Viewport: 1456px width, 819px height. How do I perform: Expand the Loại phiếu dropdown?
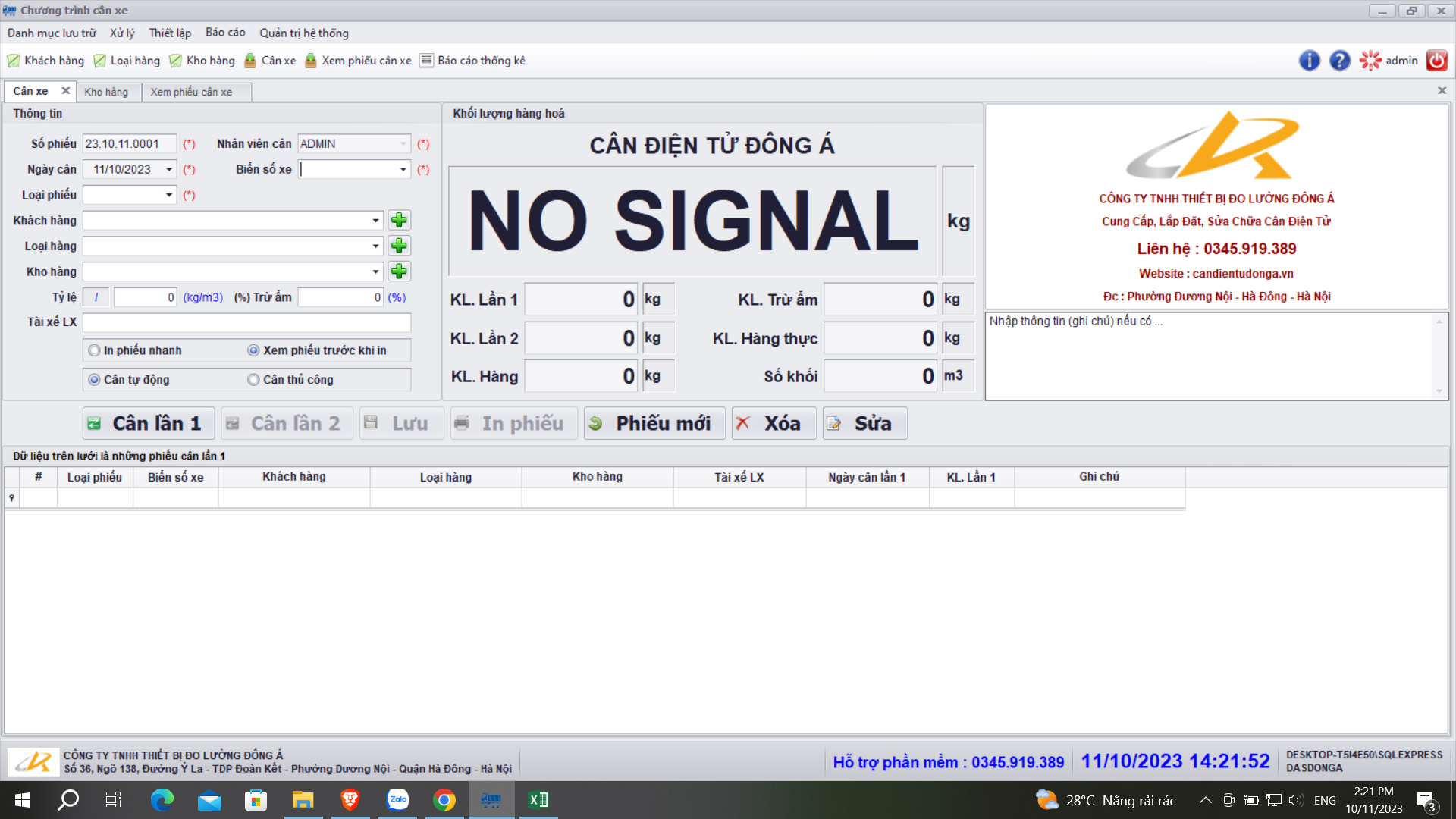tap(169, 196)
